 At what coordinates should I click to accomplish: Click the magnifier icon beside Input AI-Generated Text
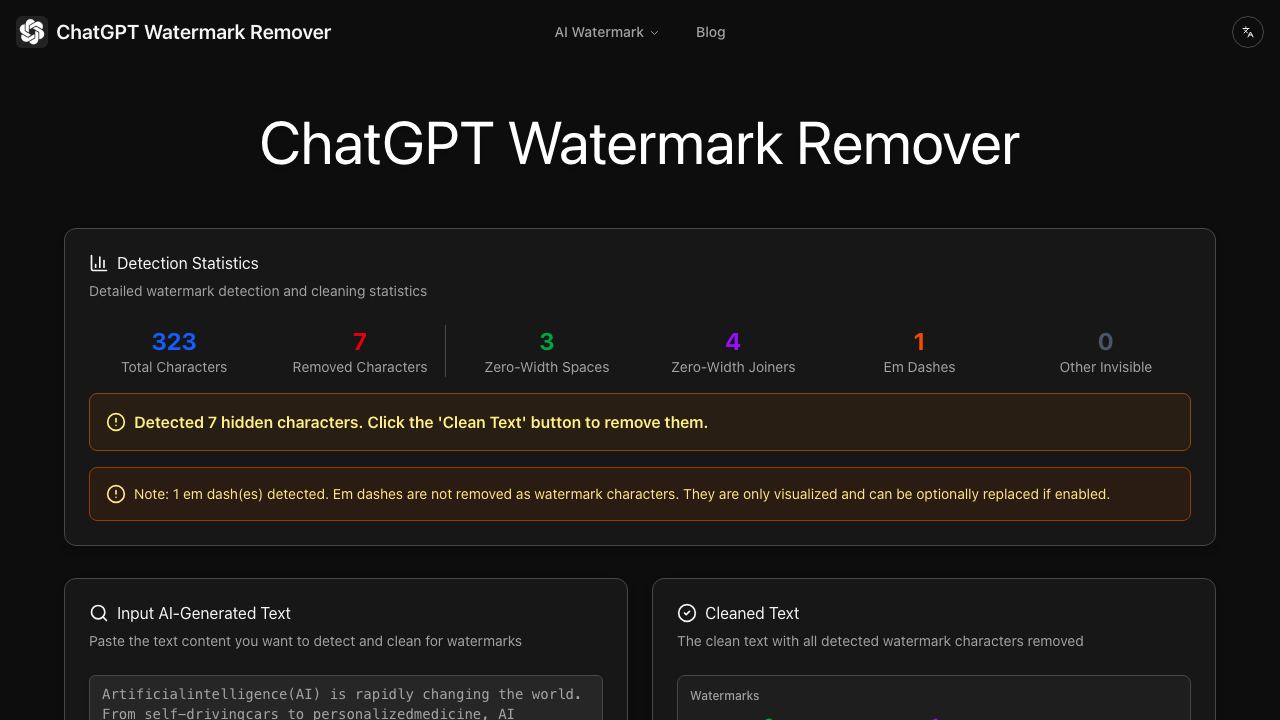click(x=98, y=613)
